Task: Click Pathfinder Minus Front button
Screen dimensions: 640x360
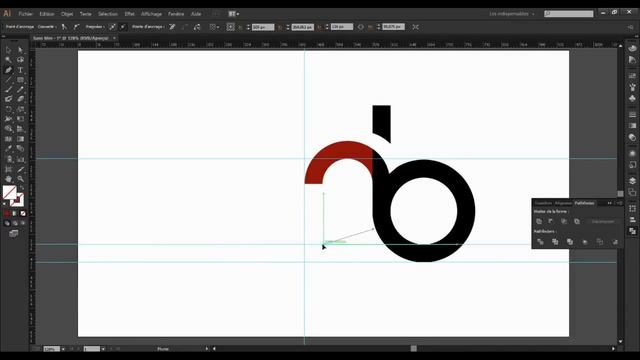Action: pos(551,221)
